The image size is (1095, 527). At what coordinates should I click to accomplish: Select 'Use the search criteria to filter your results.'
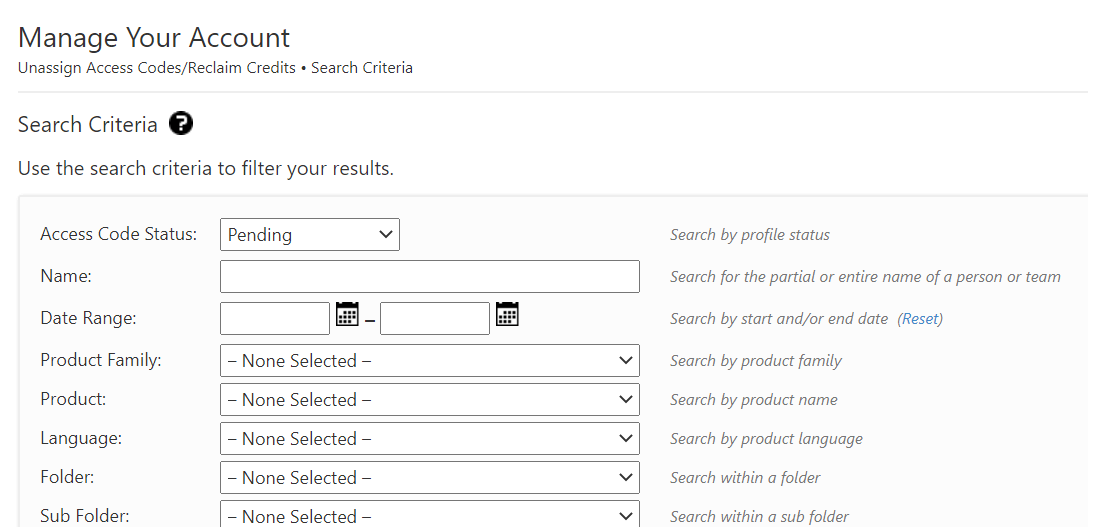coord(205,169)
